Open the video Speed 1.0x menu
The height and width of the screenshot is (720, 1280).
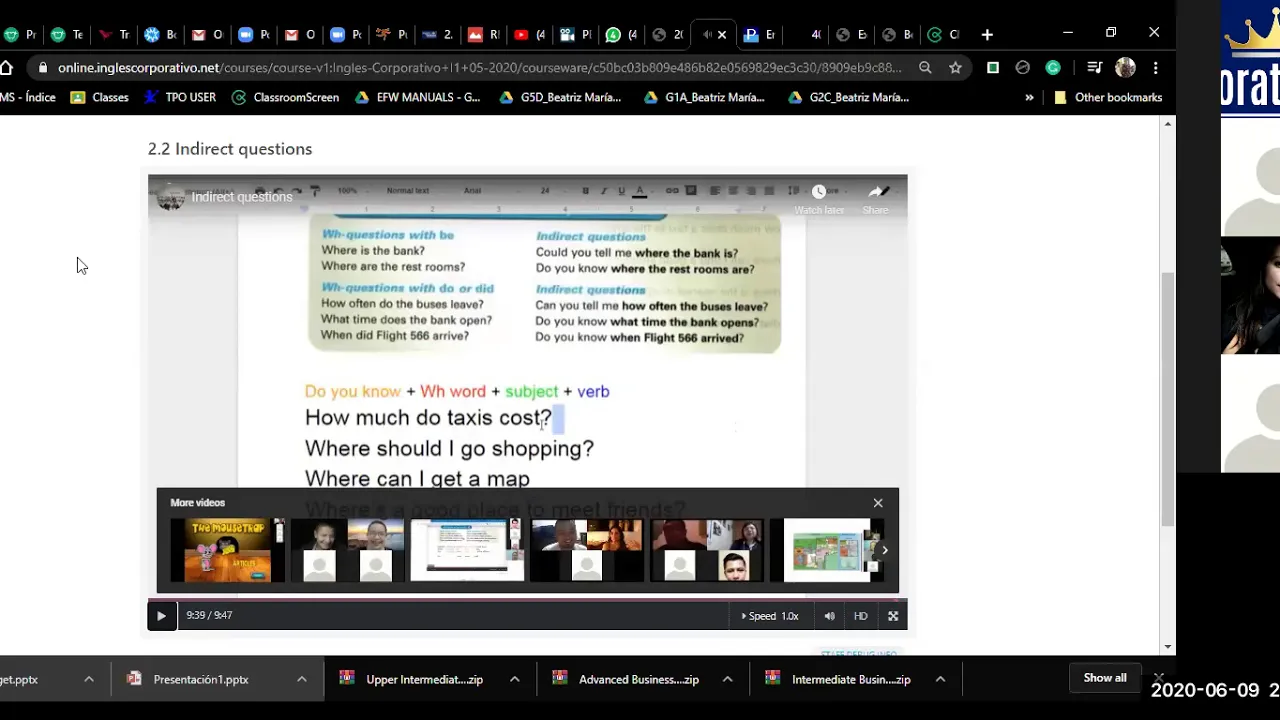769,616
